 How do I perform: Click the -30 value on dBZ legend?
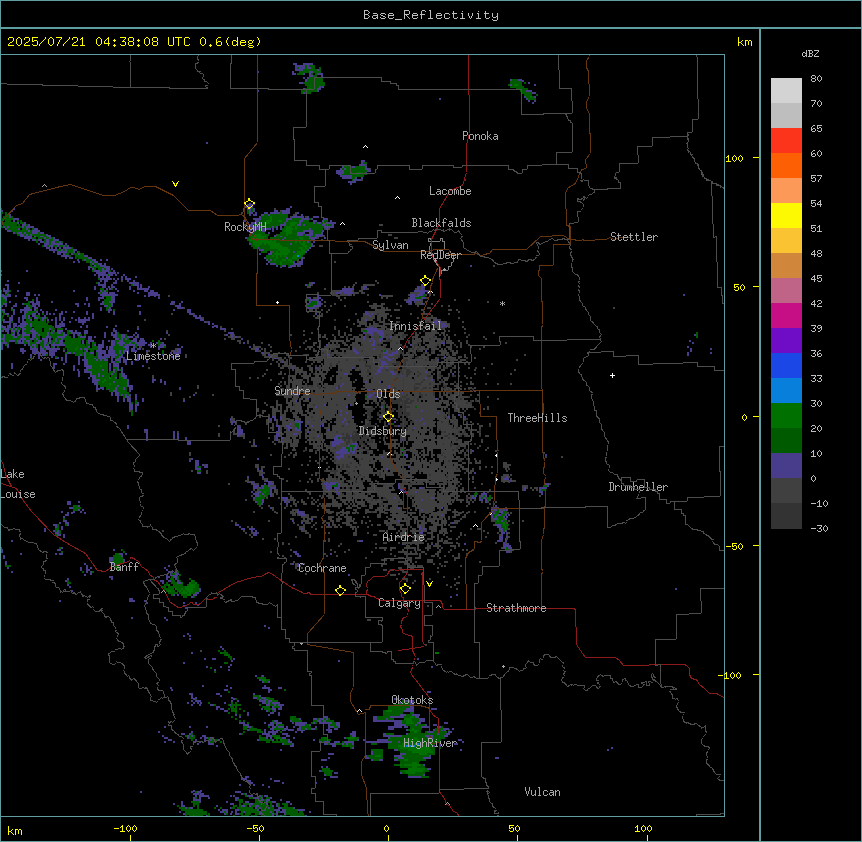819,528
